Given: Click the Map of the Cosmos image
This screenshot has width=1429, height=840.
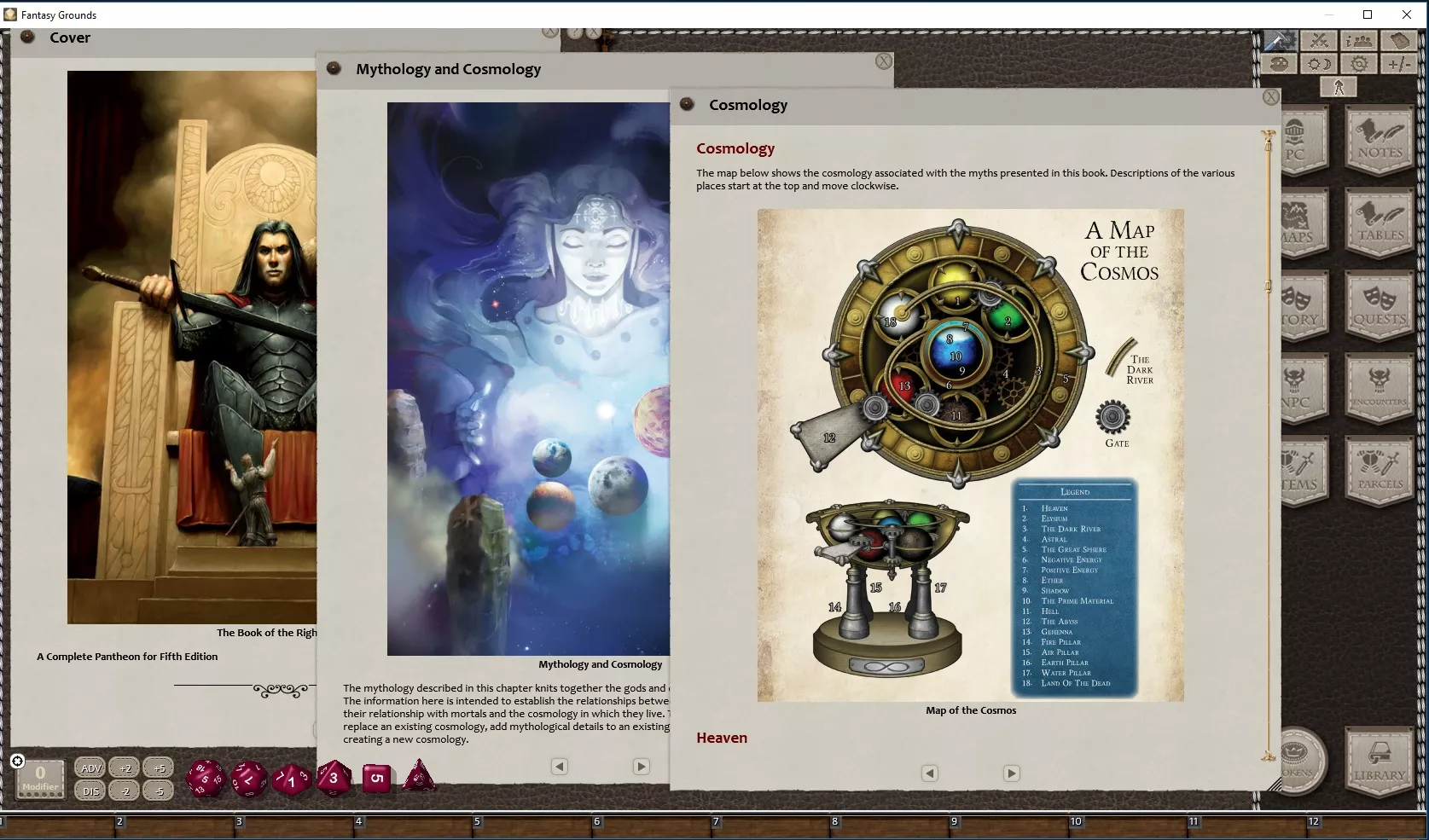Looking at the screenshot, I should (x=971, y=455).
